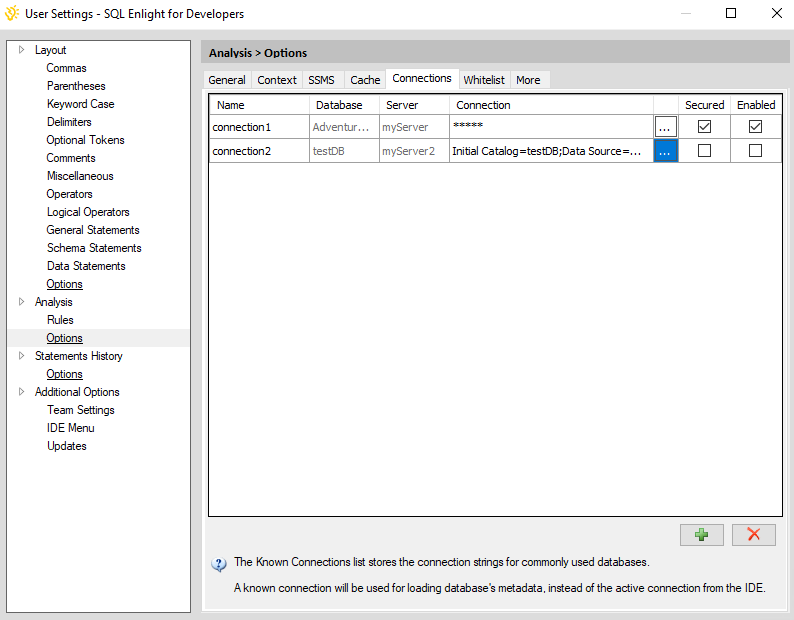This screenshot has width=794, height=620.
Task: Click the Connection column header
Action: click(x=551, y=105)
